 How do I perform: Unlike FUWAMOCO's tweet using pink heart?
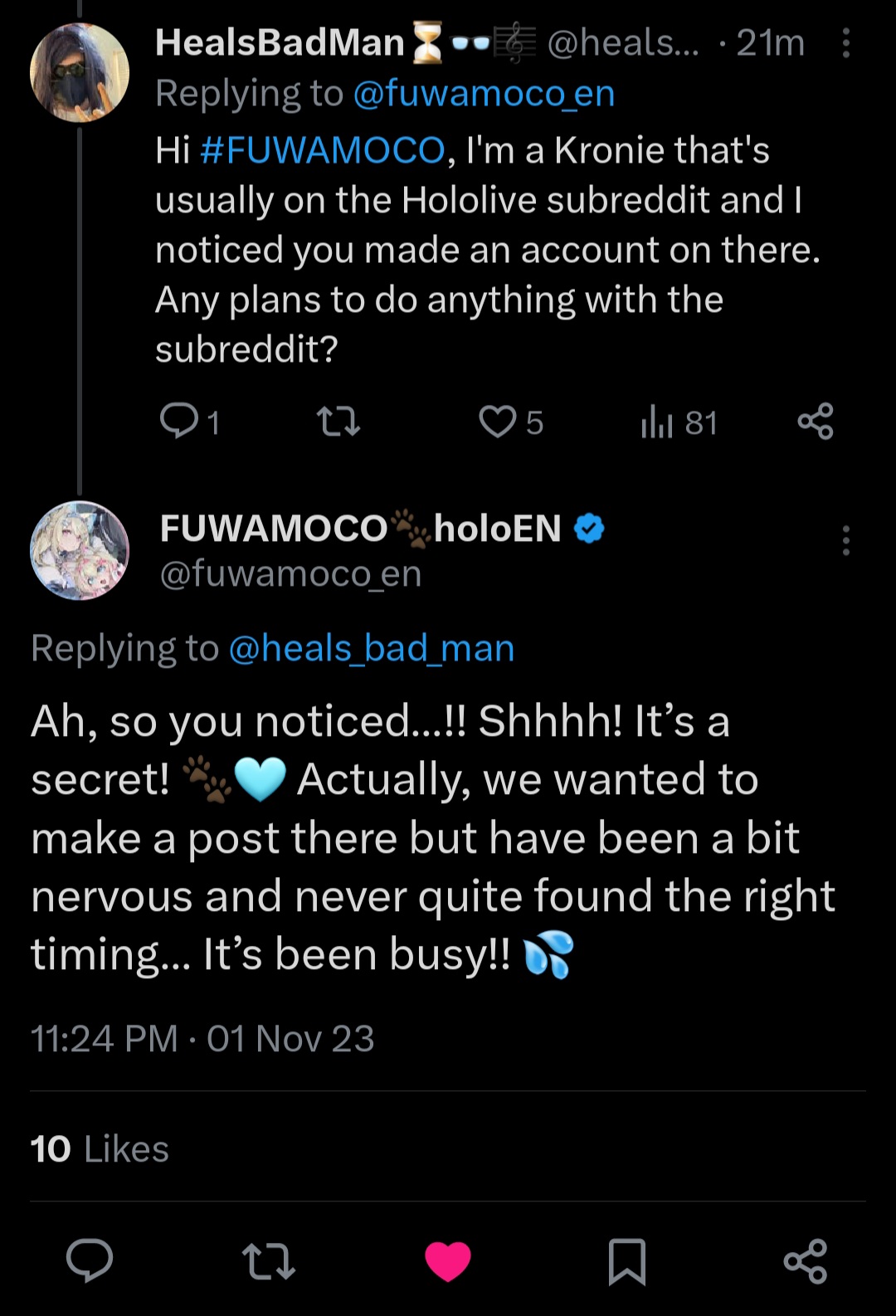[x=448, y=1260]
